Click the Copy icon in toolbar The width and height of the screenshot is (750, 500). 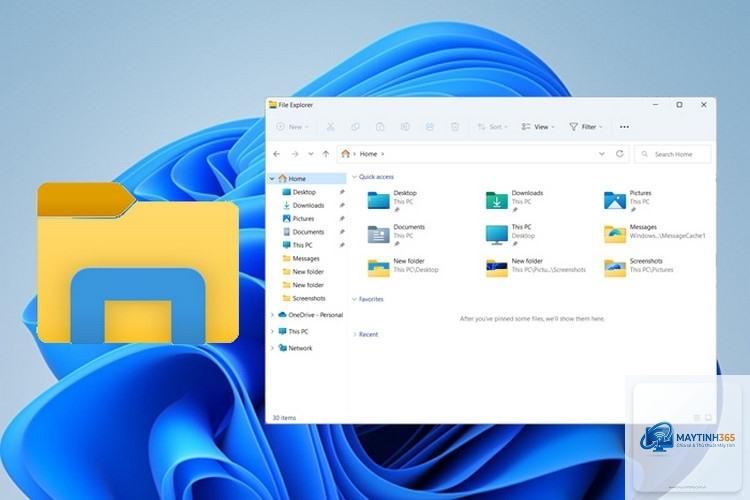[355, 127]
